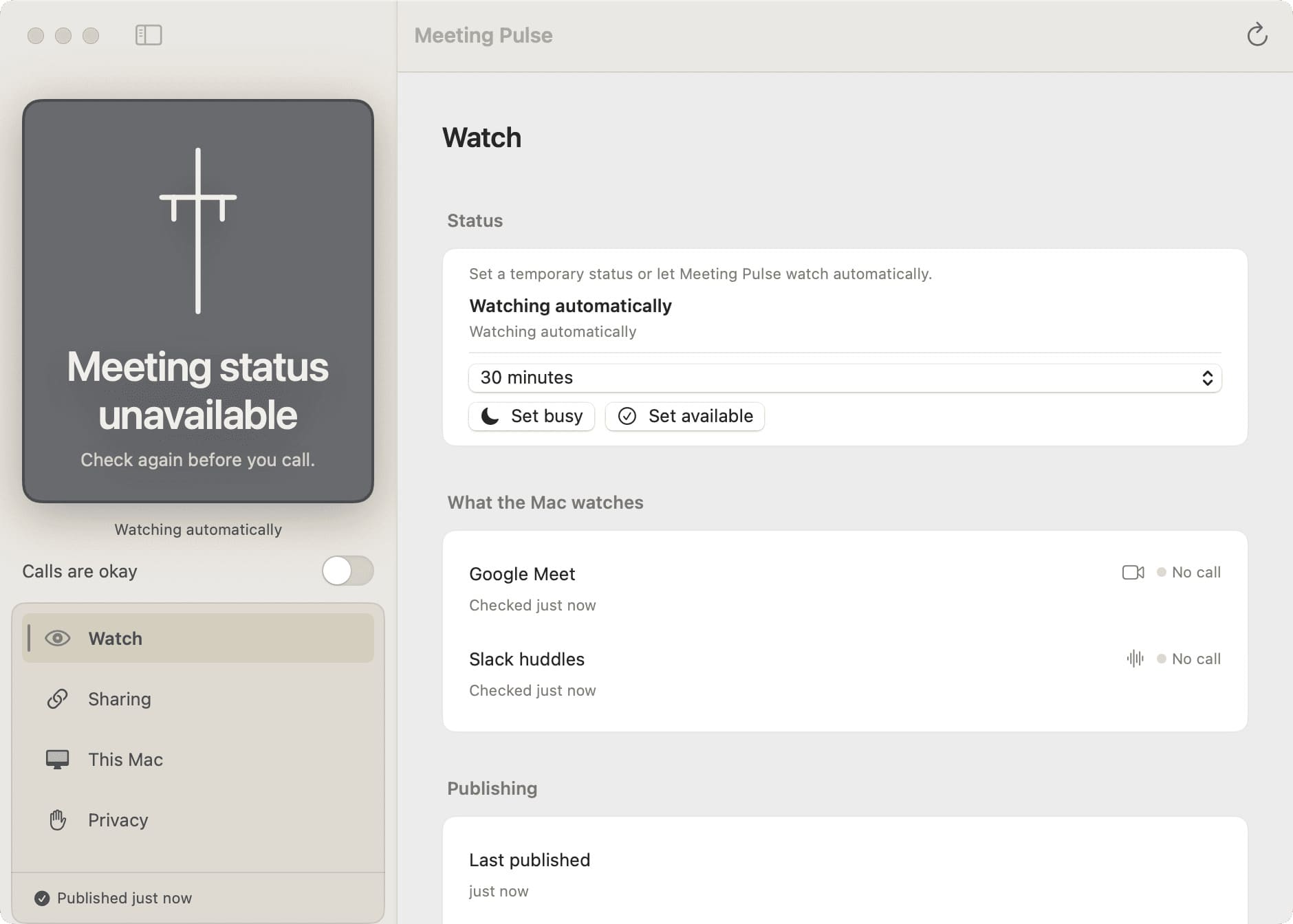
Task: Click the Set busy button
Action: pyautogui.click(x=532, y=416)
